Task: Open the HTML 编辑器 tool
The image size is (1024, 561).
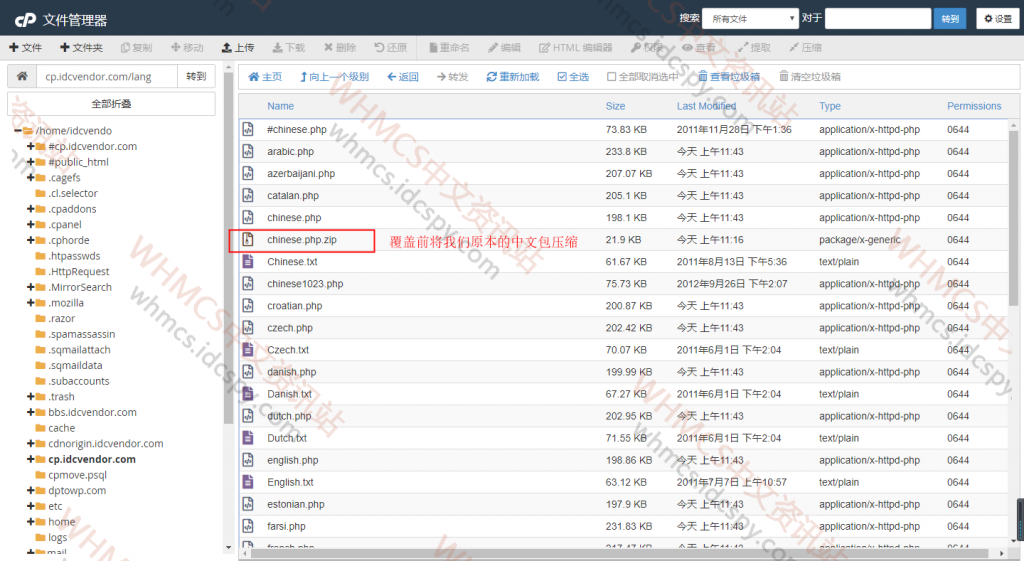Action: (x=575, y=48)
